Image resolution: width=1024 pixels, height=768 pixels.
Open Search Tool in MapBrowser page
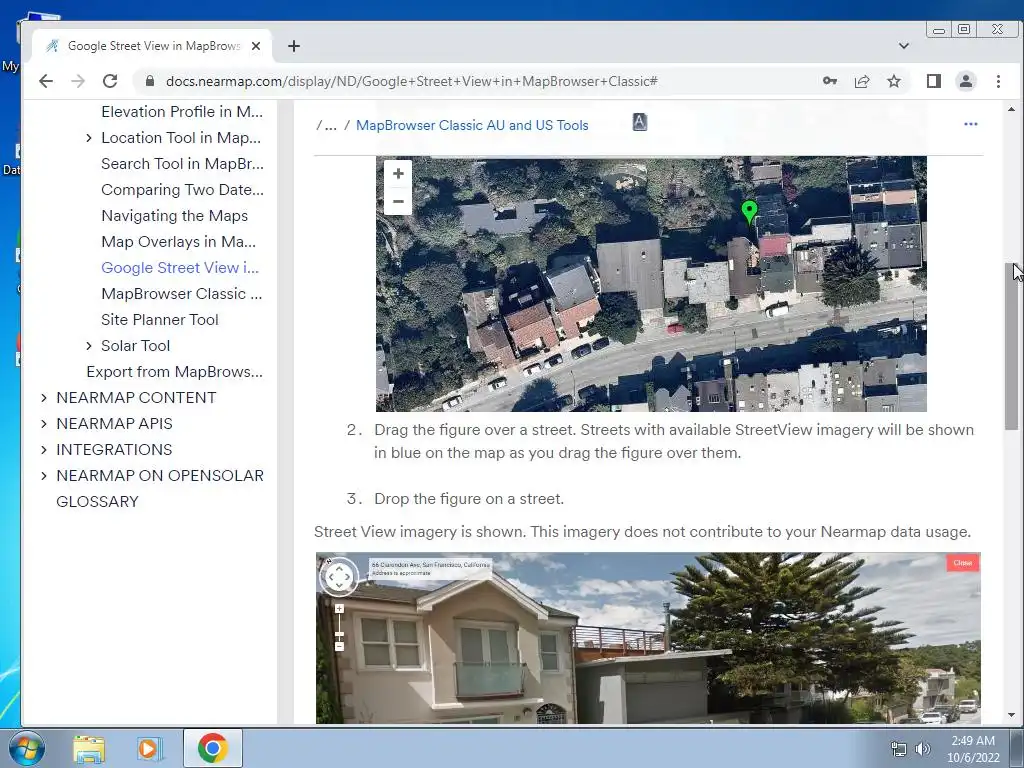tap(182, 164)
